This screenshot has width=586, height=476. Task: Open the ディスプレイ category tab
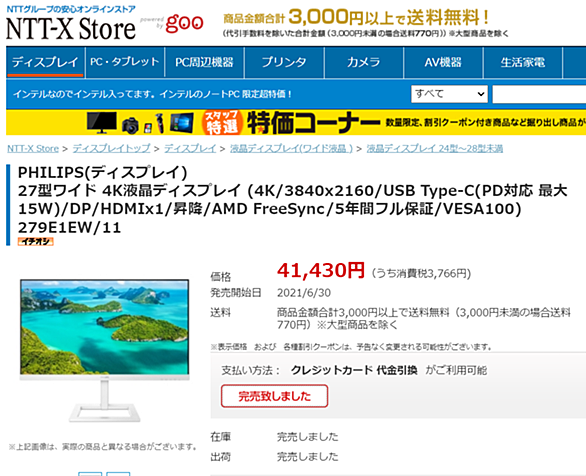click(x=45, y=62)
